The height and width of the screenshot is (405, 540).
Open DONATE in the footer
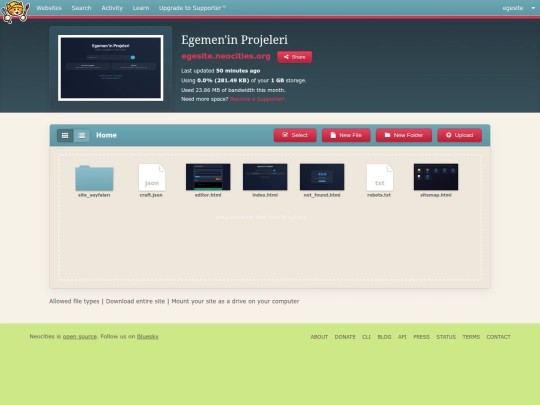coord(345,337)
